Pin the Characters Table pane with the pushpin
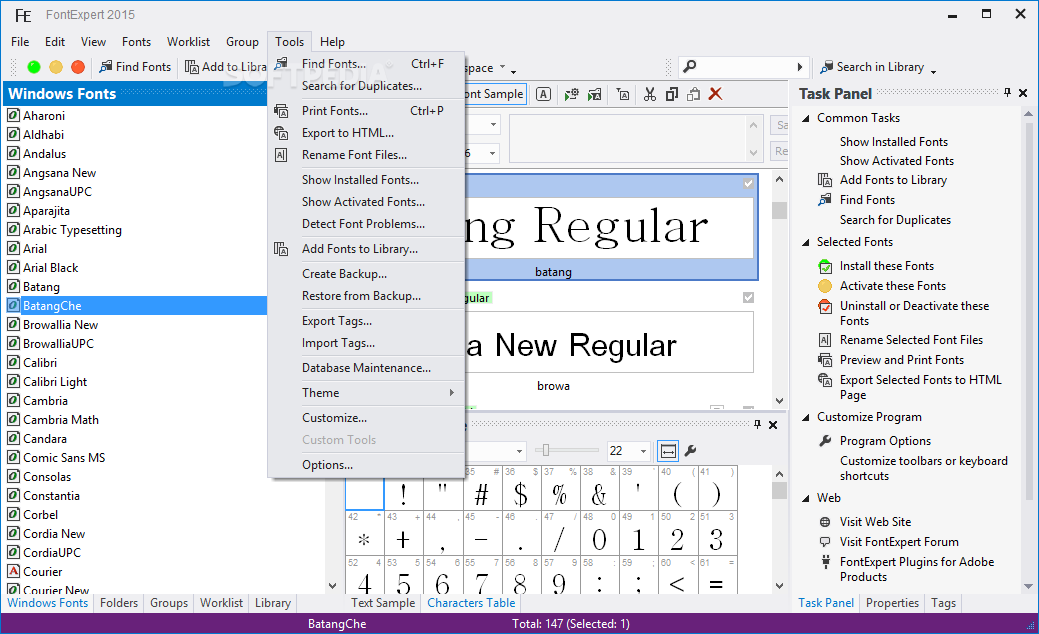Viewport: 1039px width, 634px height. [x=757, y=425]
